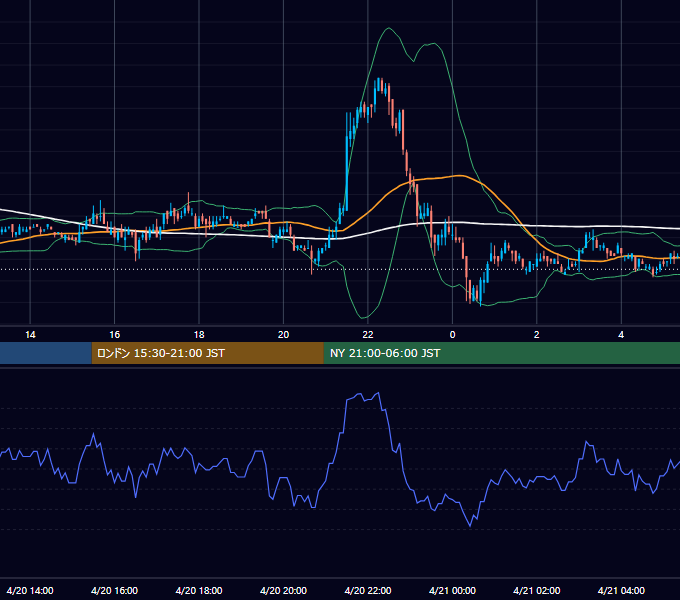Click the orange moving average peak near 0:00
Viewport: 680px width, 600px height.
pos(461,176)
